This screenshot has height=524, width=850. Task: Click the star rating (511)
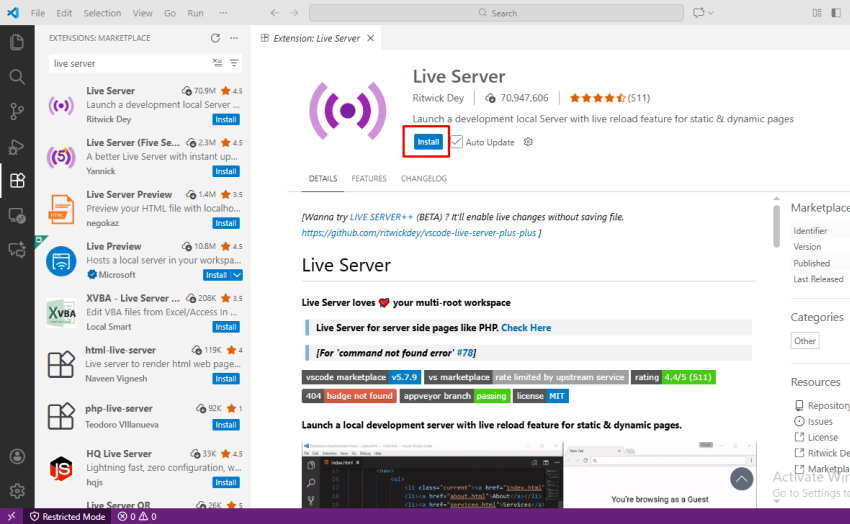click(609, 98)
